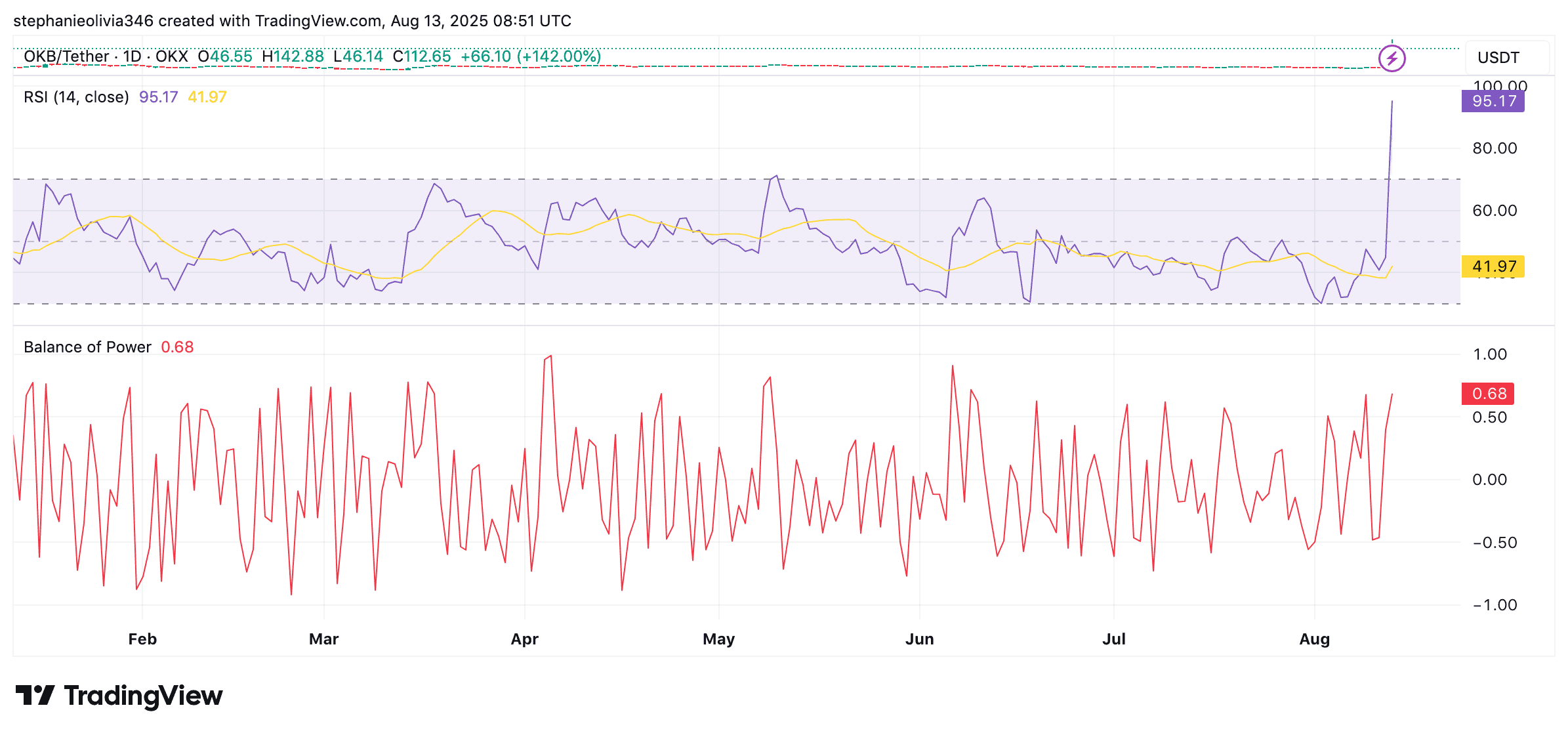Screen dimensions: 1568x735
Task: Click the yellow RSI MA value 41.97 in legend
Action: (207, 97)
